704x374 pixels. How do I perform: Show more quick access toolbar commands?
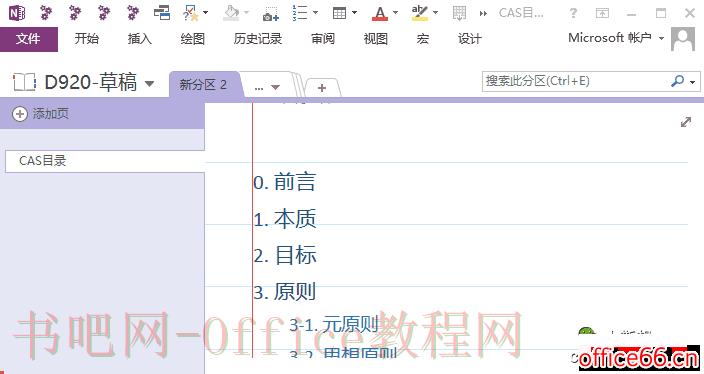click(x=484, y=13)
